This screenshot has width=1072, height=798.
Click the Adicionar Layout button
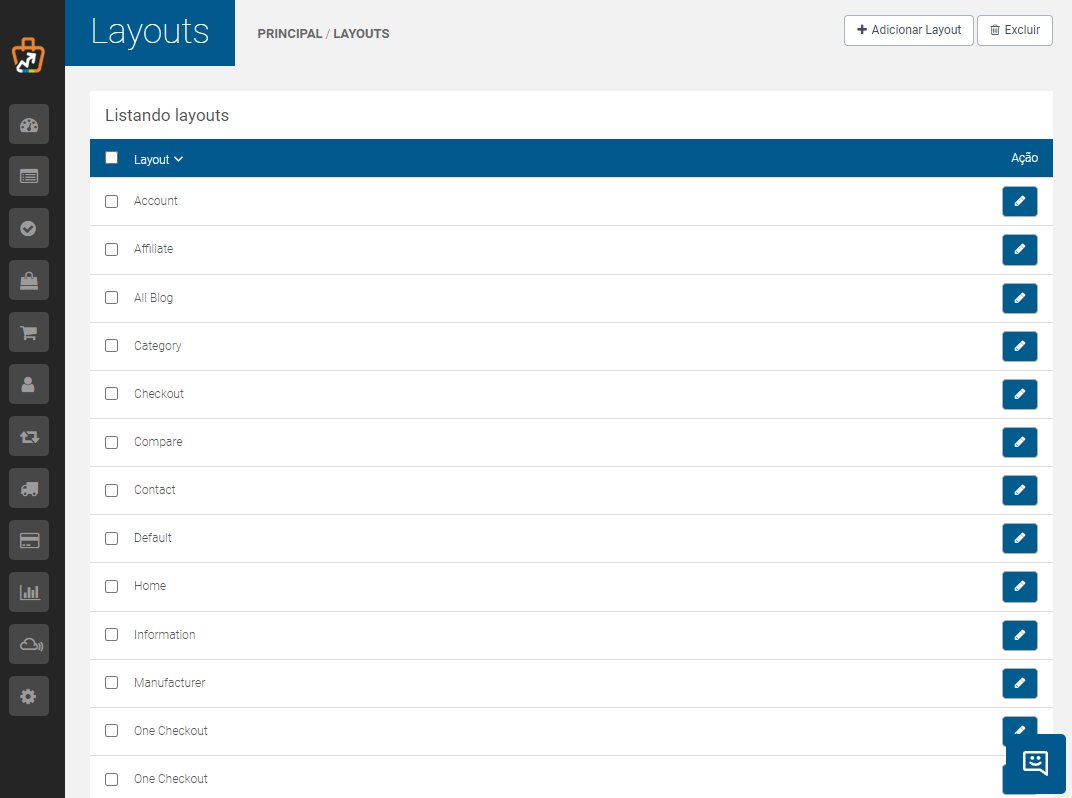(909, 30)
